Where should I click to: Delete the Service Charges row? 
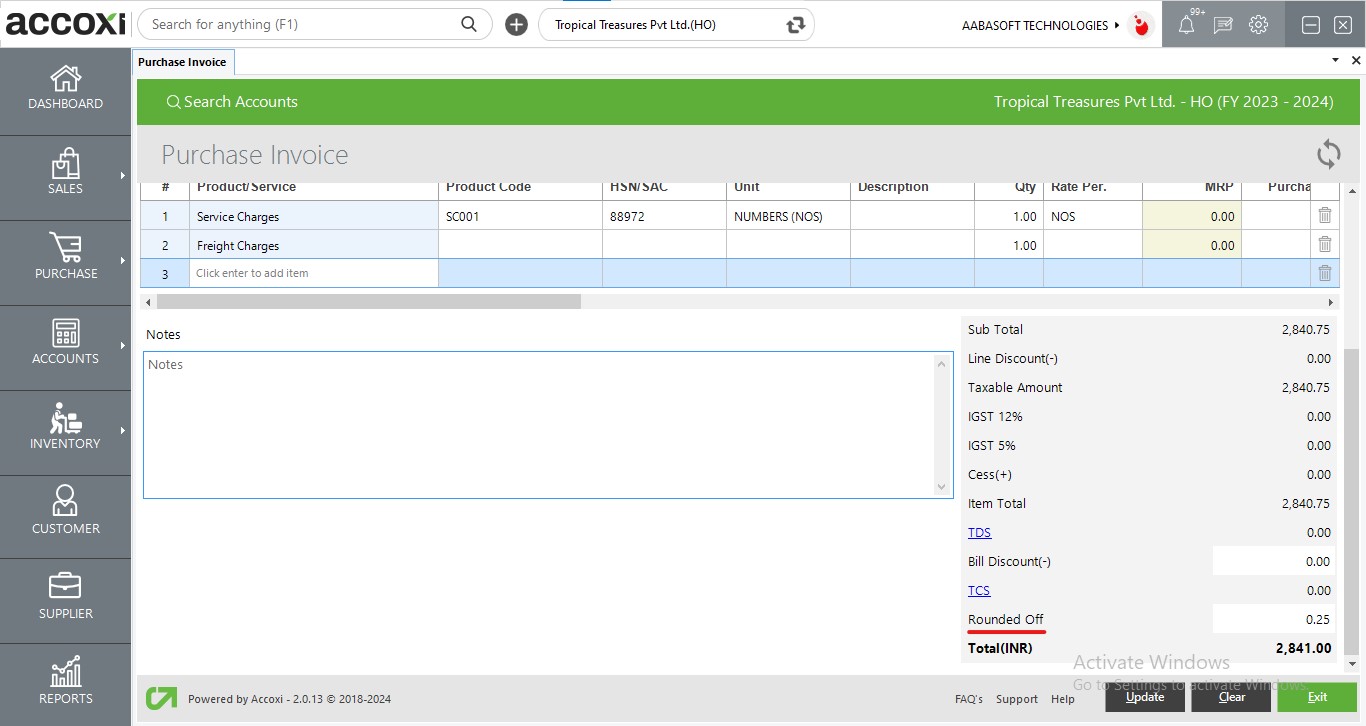pos(1324,216)
